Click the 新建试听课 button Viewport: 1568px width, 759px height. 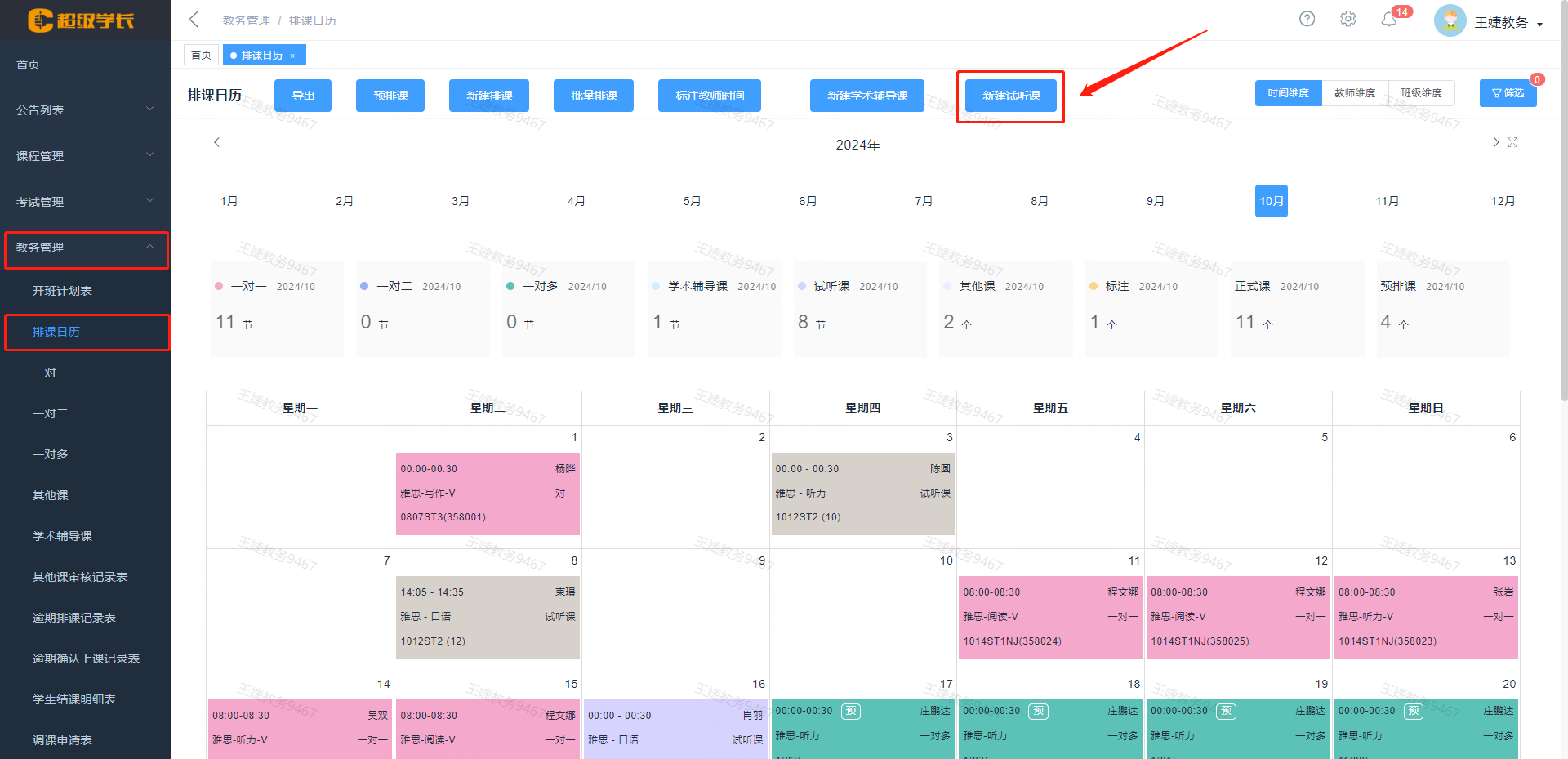(1011, 96)
